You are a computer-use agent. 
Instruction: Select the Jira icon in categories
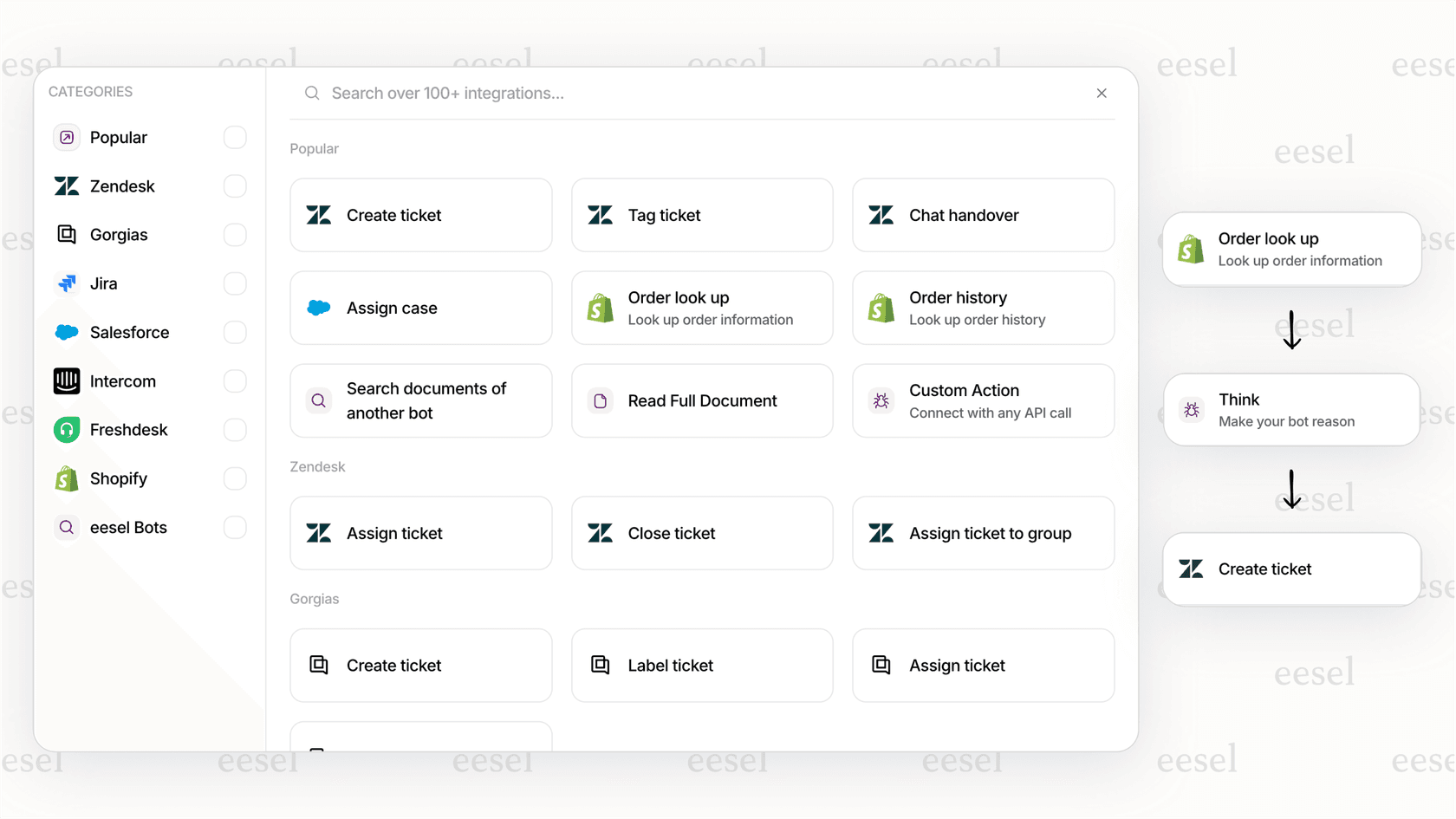[66, 283]
